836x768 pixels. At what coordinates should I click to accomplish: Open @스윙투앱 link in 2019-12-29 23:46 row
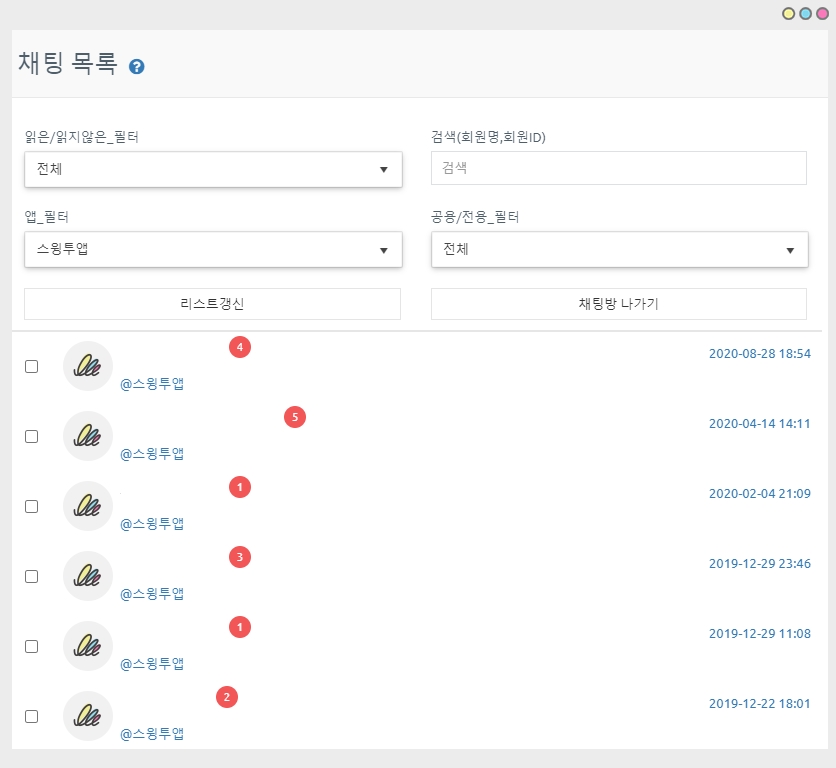coord(152,594)
